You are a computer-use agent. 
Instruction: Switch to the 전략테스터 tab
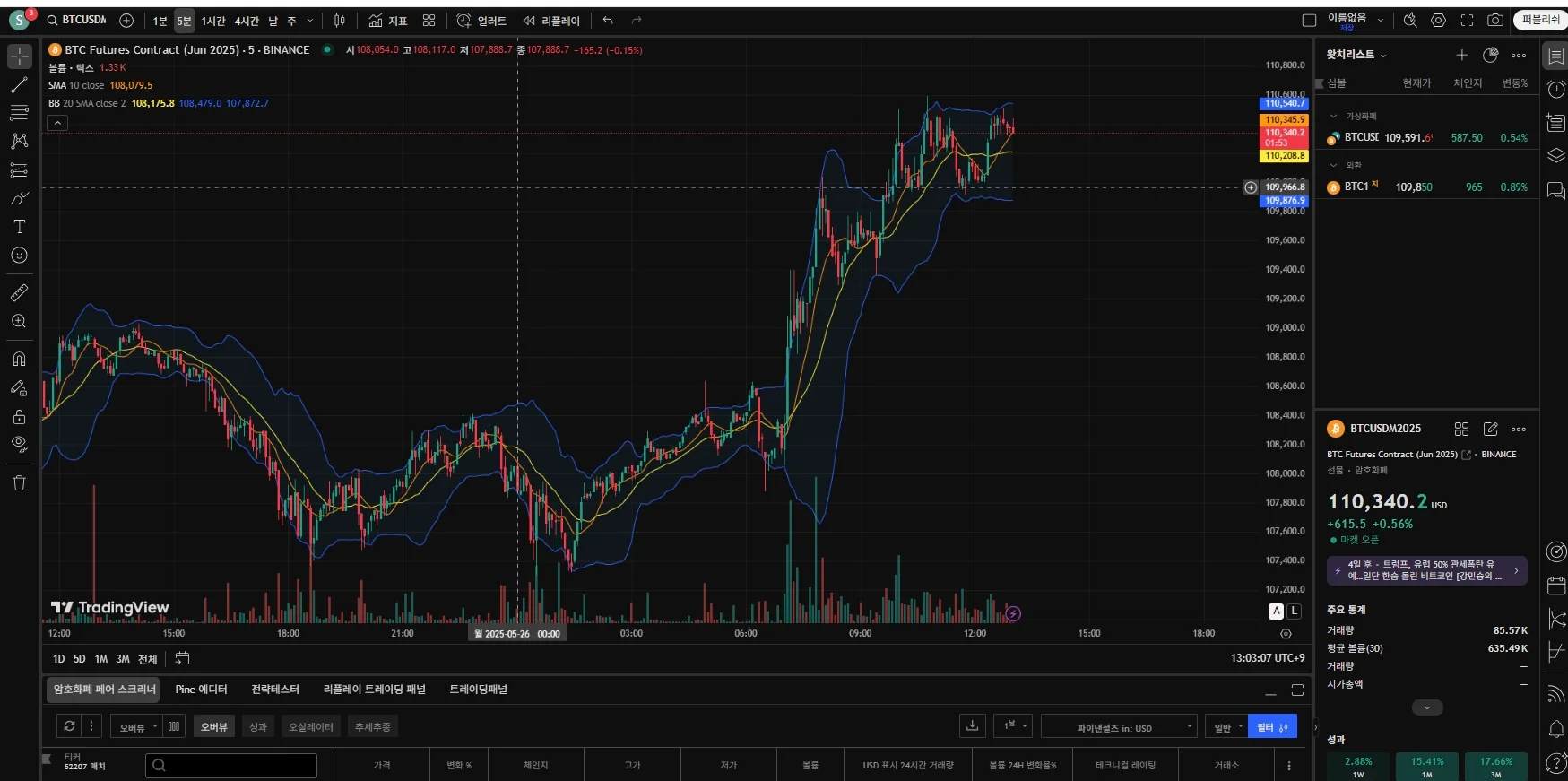point(275,690)
